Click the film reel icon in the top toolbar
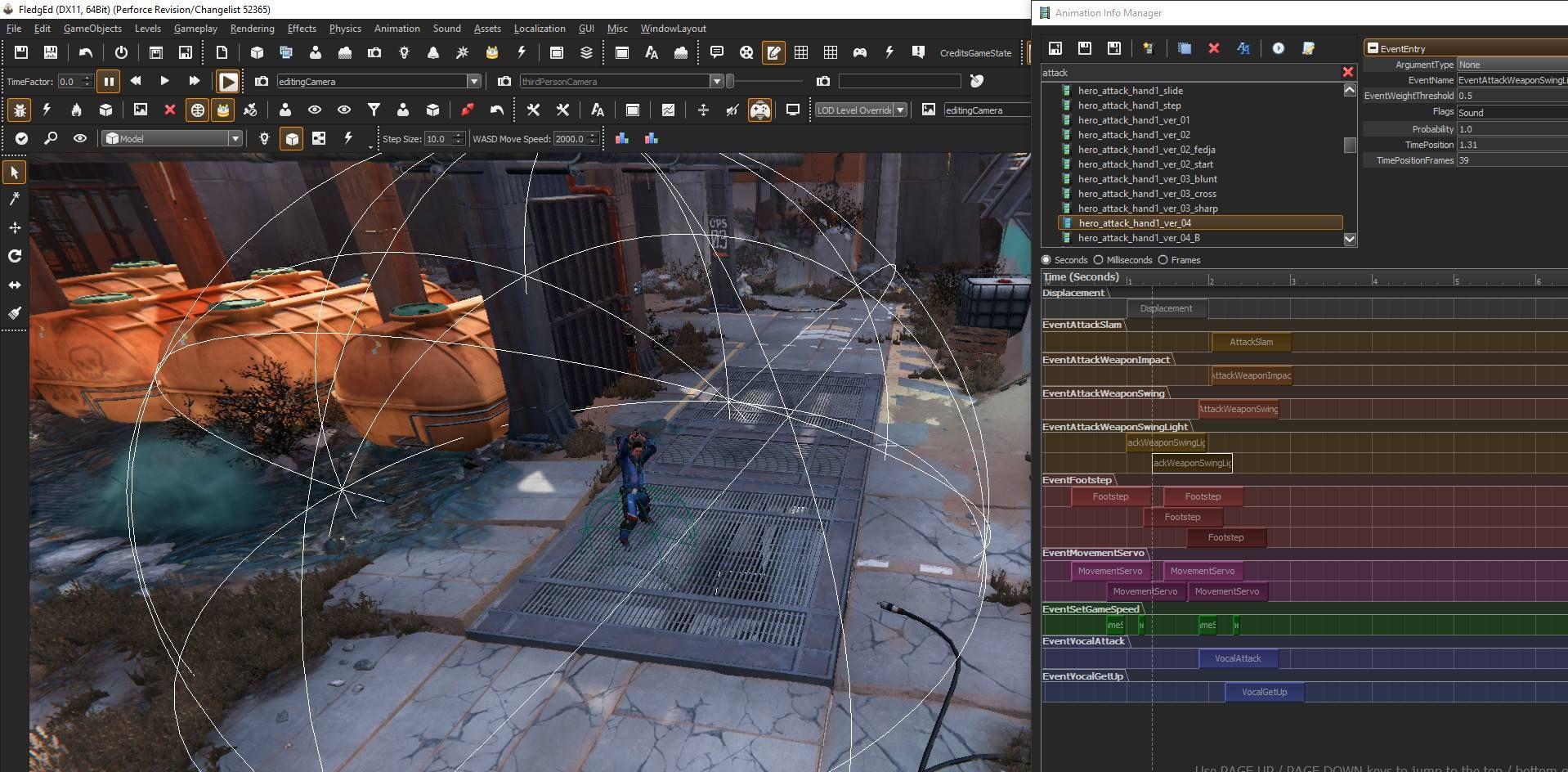 746,52
